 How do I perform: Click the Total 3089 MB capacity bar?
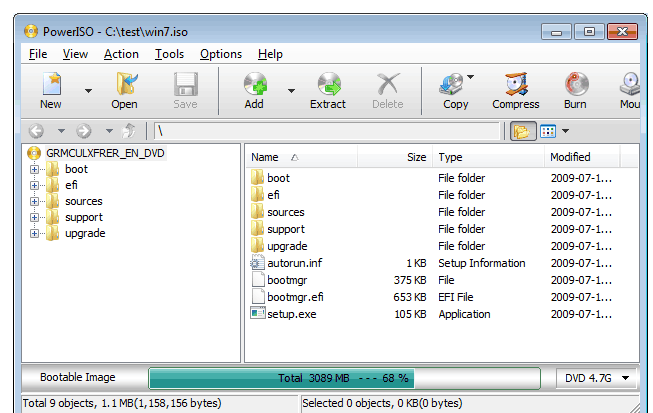tap(344, 378)
